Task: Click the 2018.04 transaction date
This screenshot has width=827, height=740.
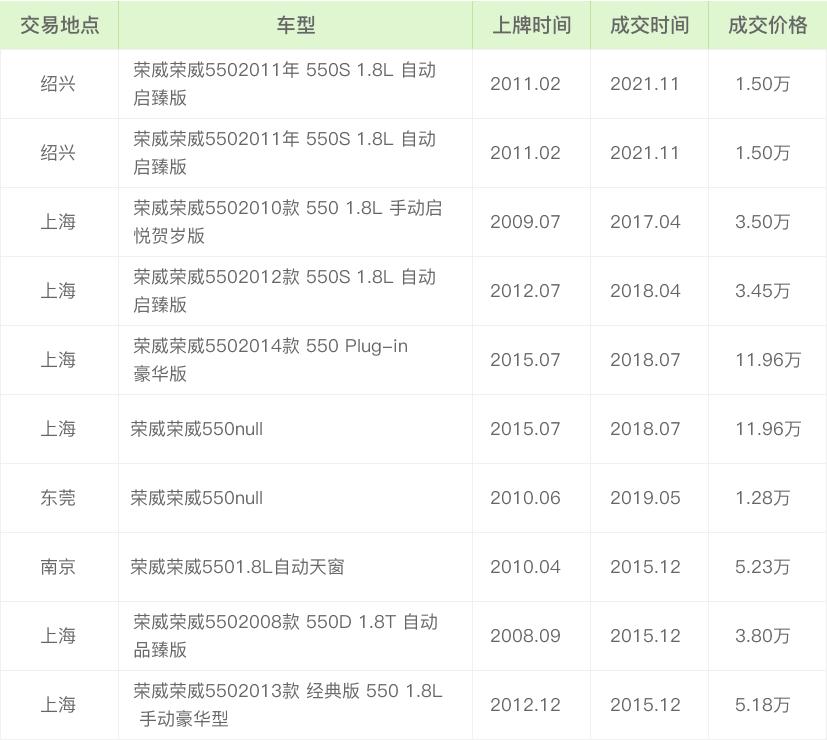Action: (x=645, y=291)
